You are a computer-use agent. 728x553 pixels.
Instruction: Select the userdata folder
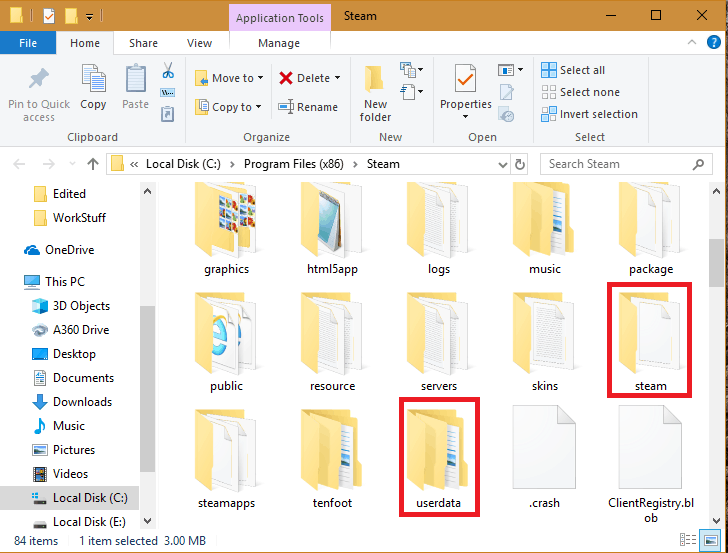[x=439, y=457]
